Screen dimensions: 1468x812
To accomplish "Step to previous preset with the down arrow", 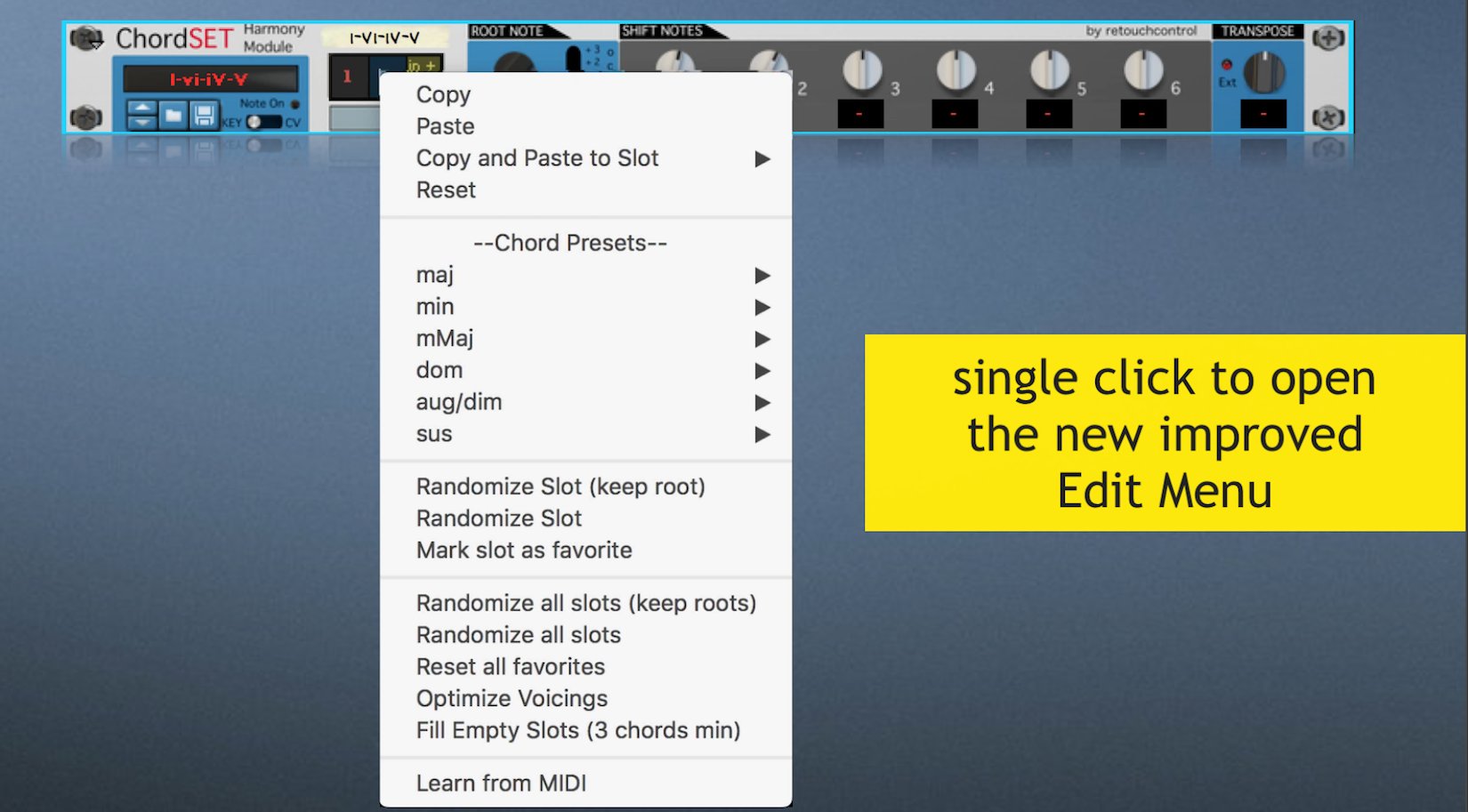I will click(x=141, y=123).
